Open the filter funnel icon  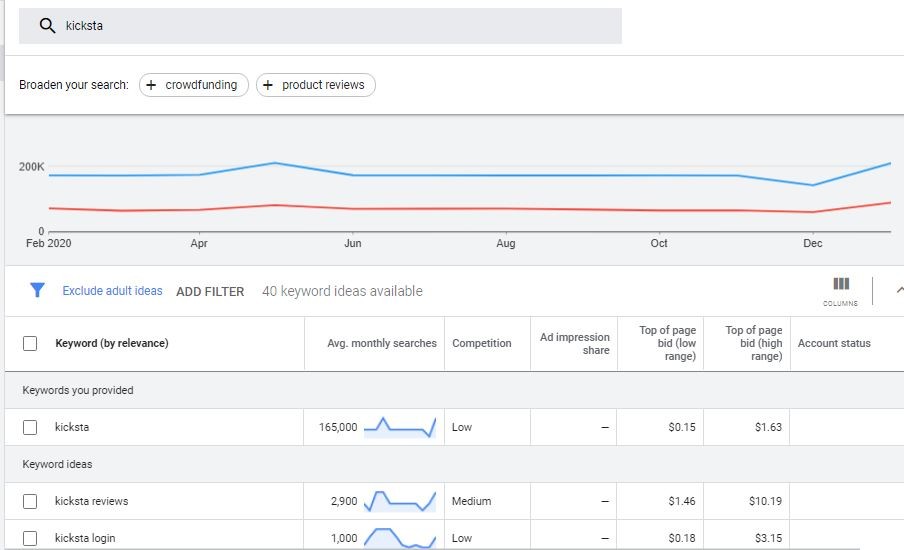pyautogui.click(x=37, y=290)
